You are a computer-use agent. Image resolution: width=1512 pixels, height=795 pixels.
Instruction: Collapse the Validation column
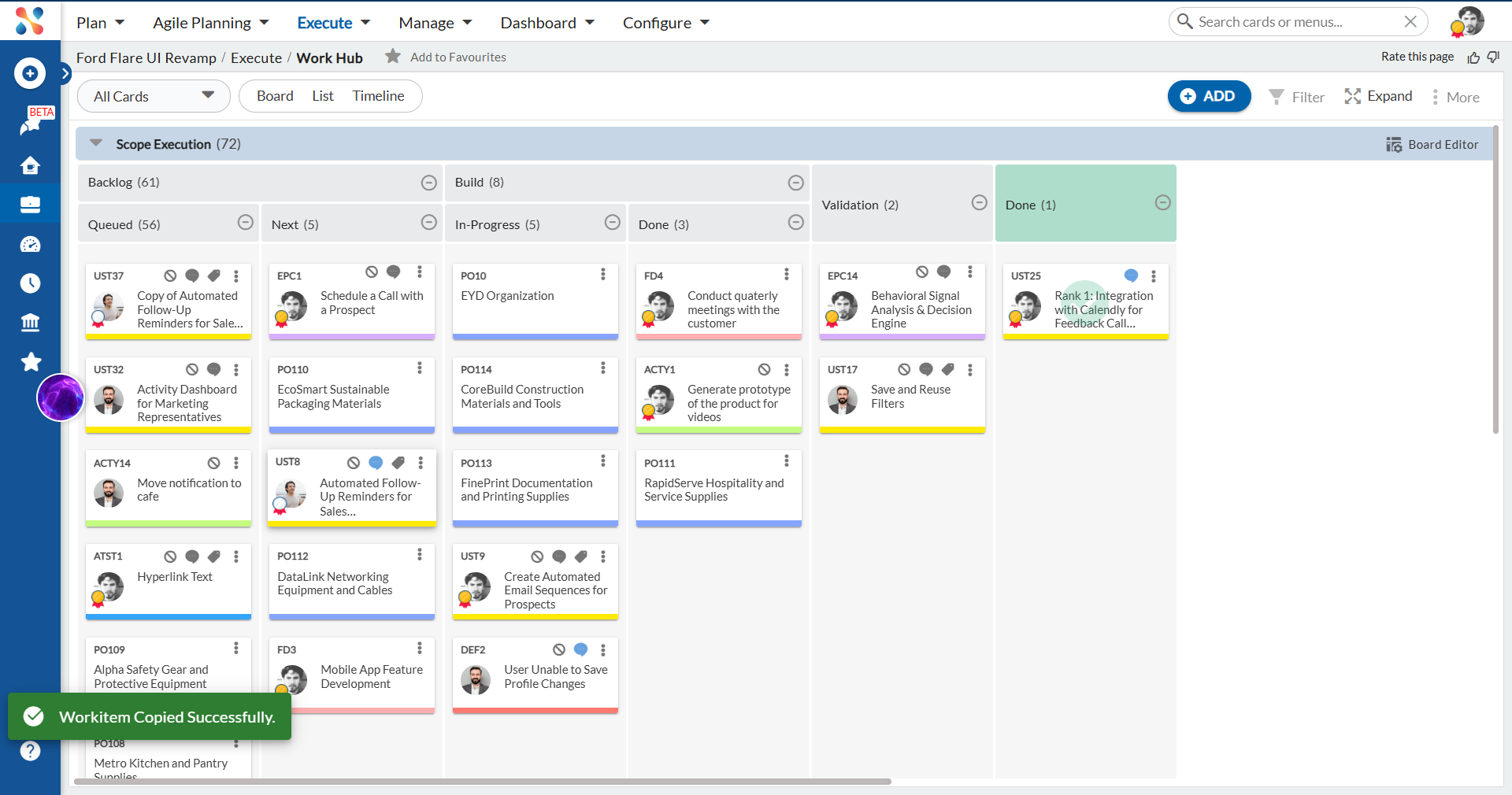pyautogui.click(x=980, y=202)
